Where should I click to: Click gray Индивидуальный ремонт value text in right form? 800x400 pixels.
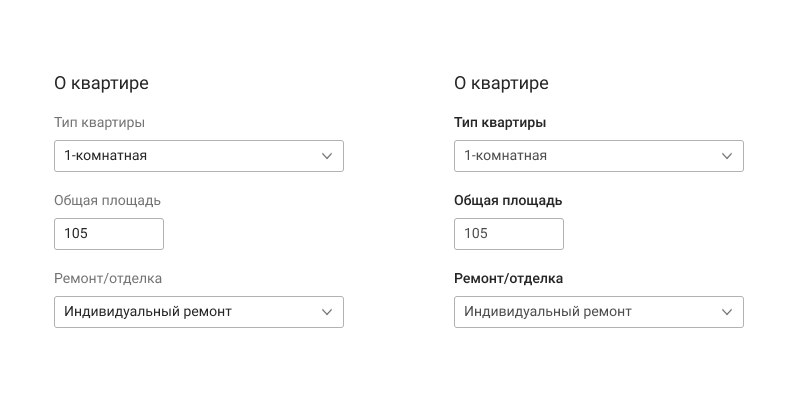(548, 311)
